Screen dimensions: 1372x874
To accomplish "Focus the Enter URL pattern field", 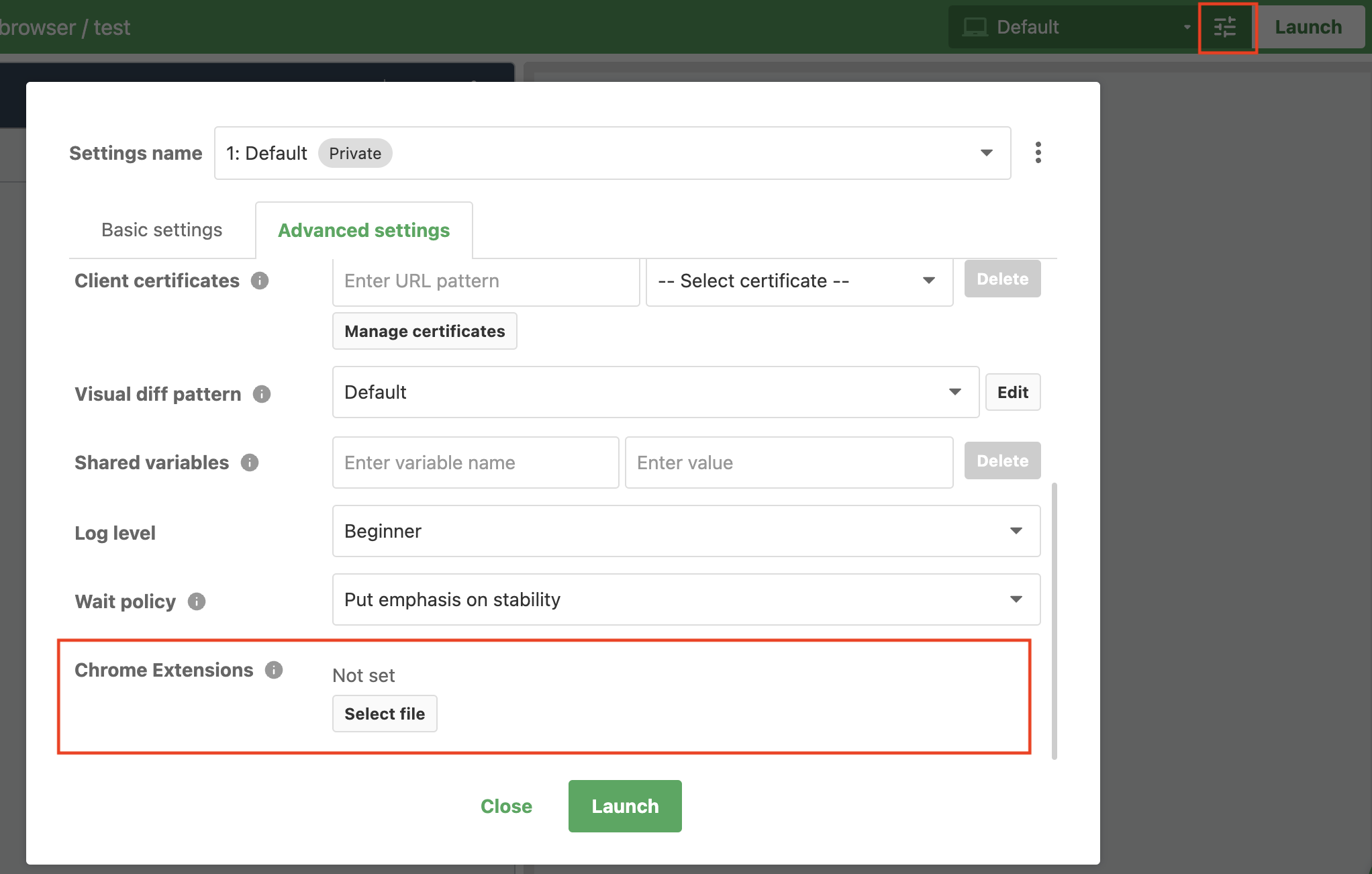I will pyautogui.click(x=486, y=281).
